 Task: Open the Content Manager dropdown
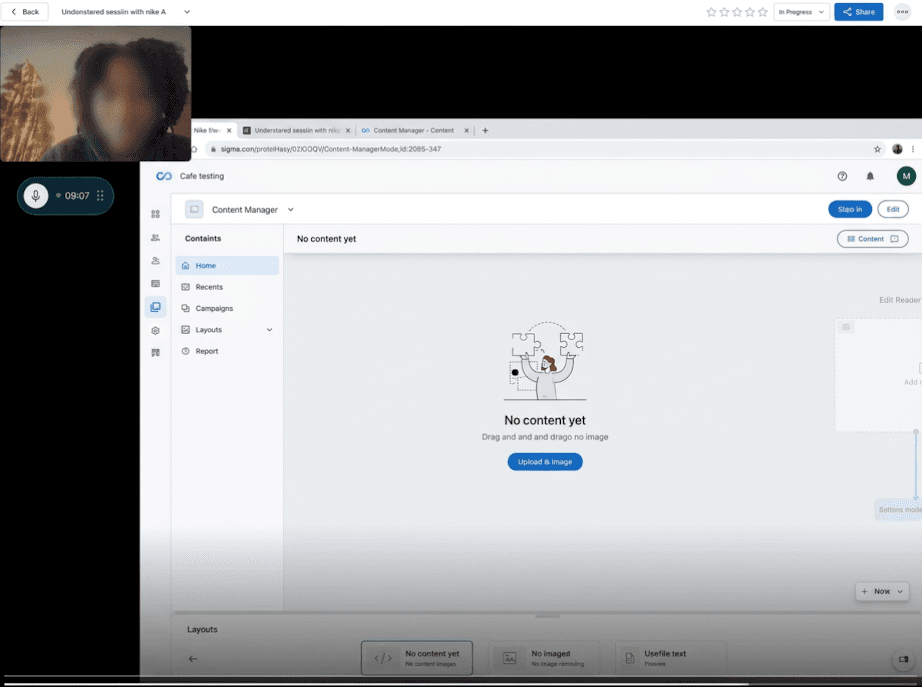290,209
